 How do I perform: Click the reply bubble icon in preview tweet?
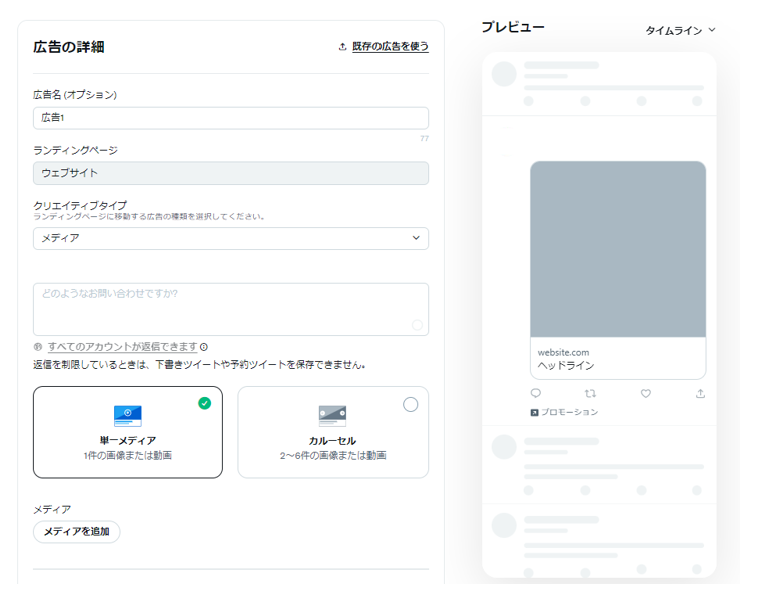pos(536,393)
